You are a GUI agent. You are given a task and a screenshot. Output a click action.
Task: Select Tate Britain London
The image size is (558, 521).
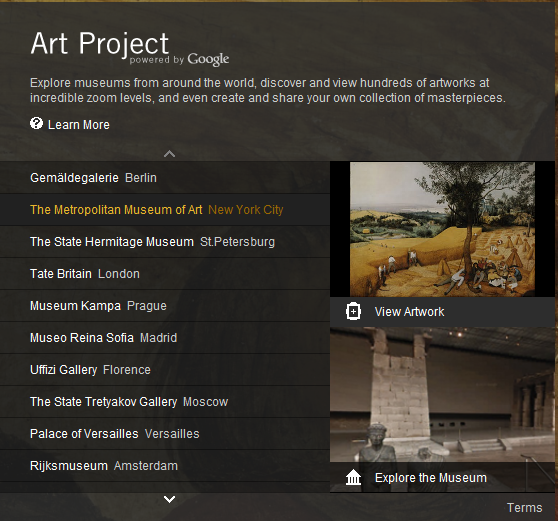coord(165,274)
